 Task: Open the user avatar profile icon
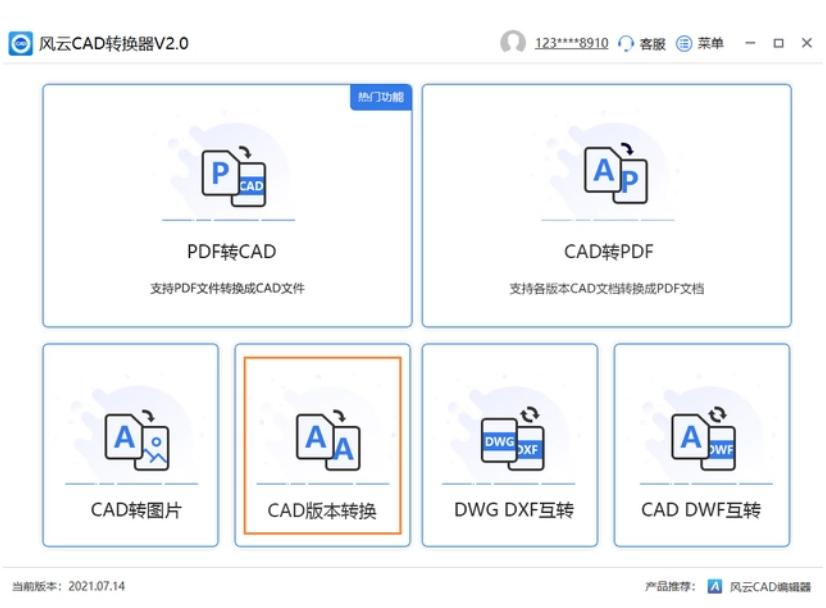click(x=513, y=42)
